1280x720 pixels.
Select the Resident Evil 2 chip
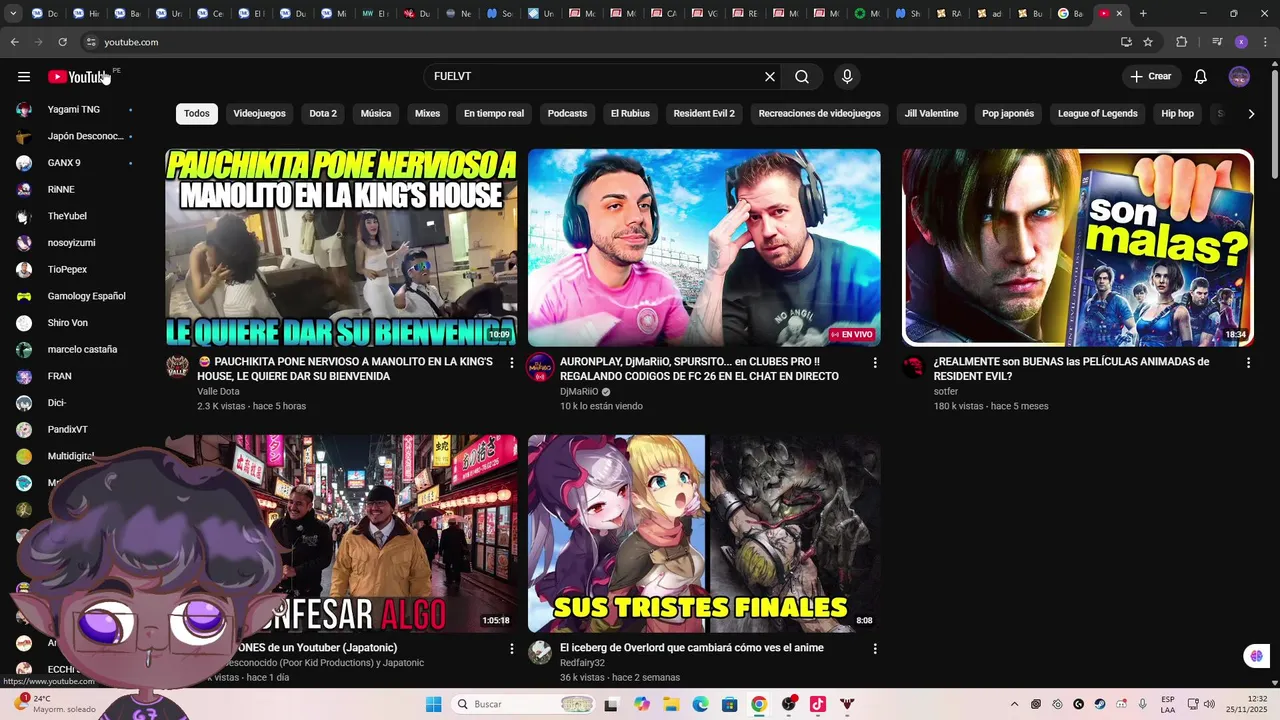click(704, 114)
